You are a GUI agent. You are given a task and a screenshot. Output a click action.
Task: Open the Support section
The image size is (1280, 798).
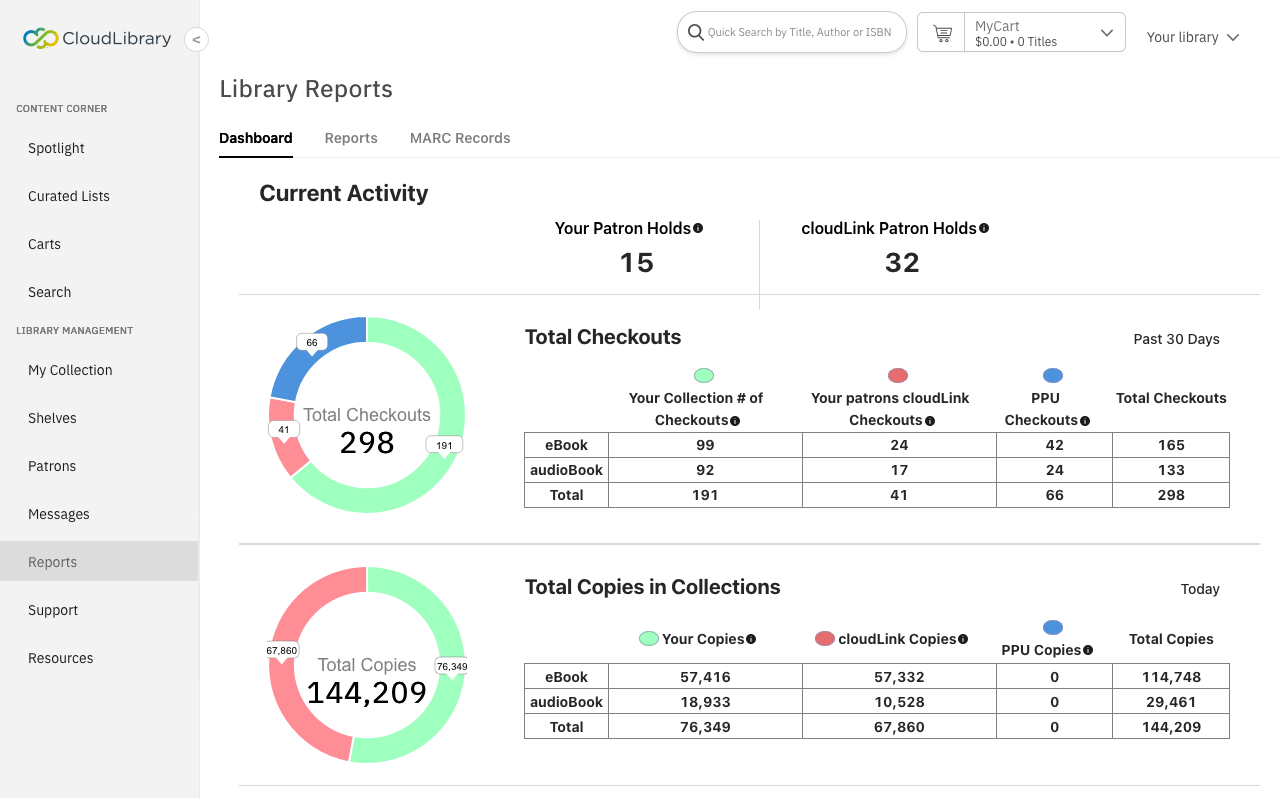(52, 610)
